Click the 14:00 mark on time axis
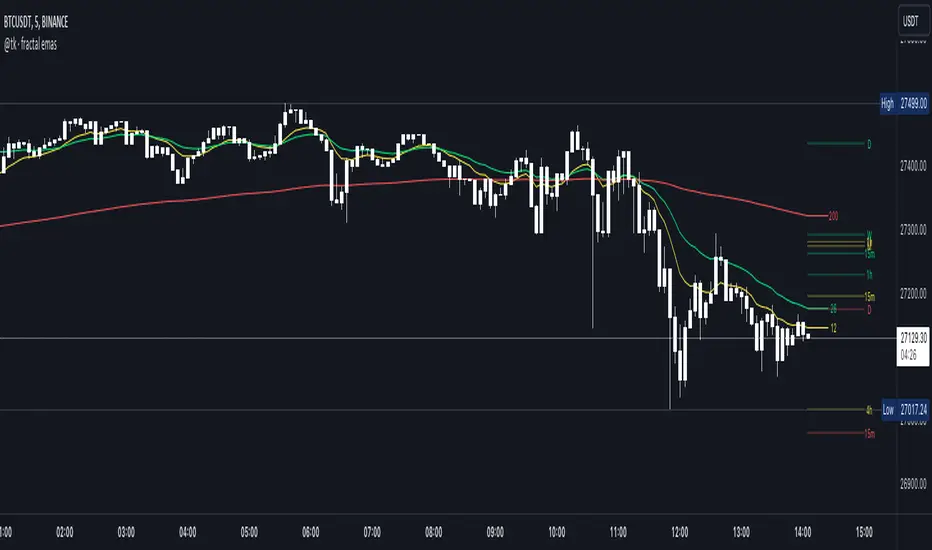 pyautogui.click(x=803, y=532)
